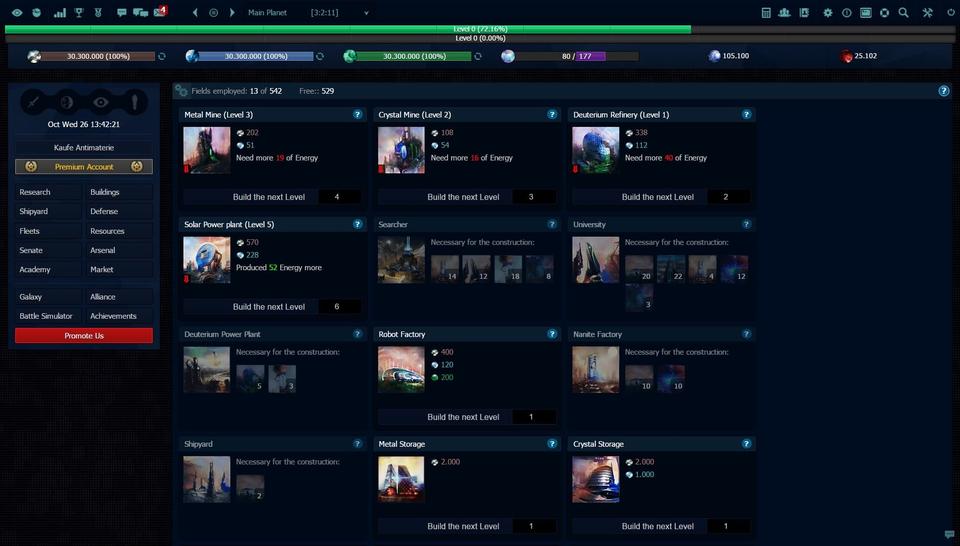Toggle the eye icon in top-left toolbar
Image resolution: width=960 pixels, height=546 pixels.
pos(17,13)
